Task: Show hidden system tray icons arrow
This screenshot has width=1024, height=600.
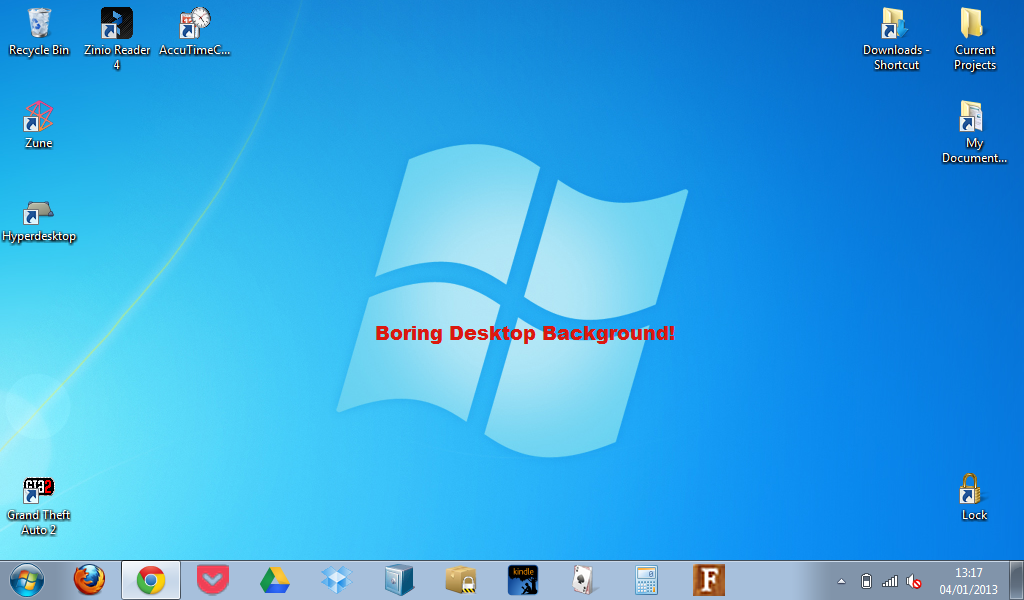Action: [841, 581]
